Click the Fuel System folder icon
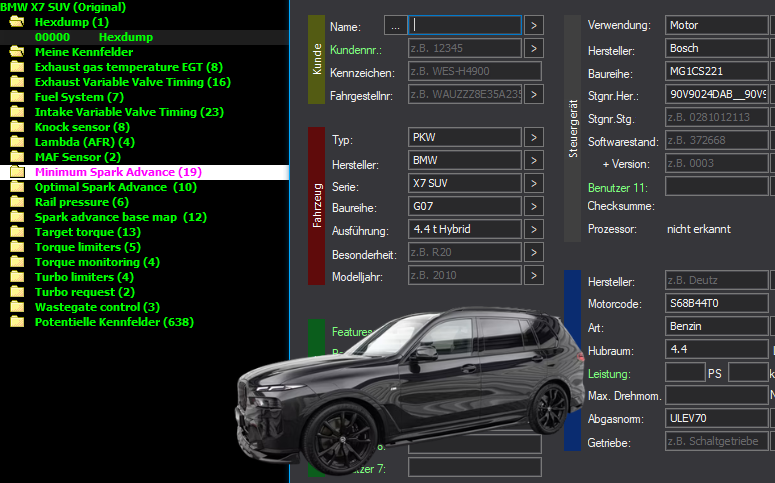 pos(17,97)
